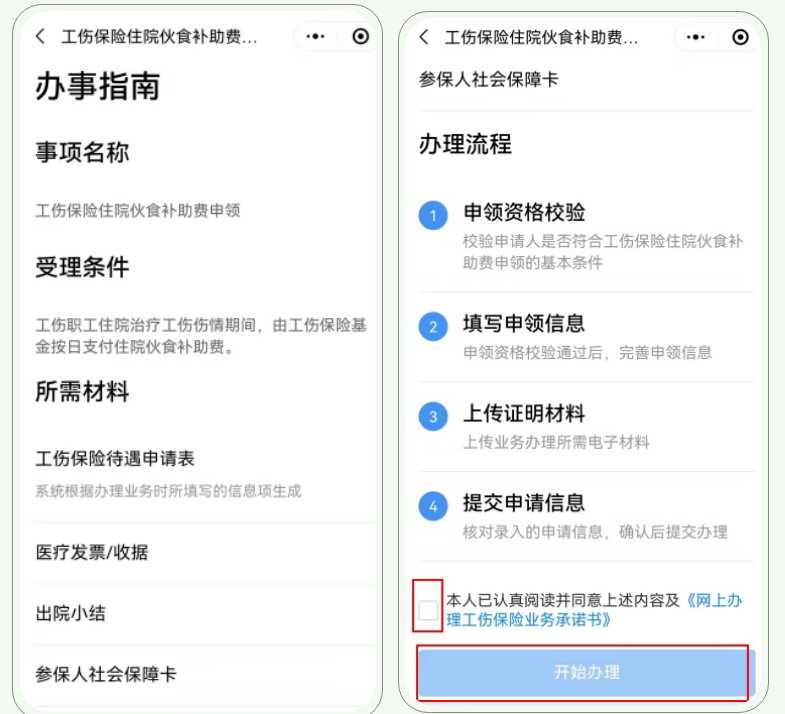
Task: Open the 网上办理工伤保险业务承诺书 link
Action: [x=594, y=610]
